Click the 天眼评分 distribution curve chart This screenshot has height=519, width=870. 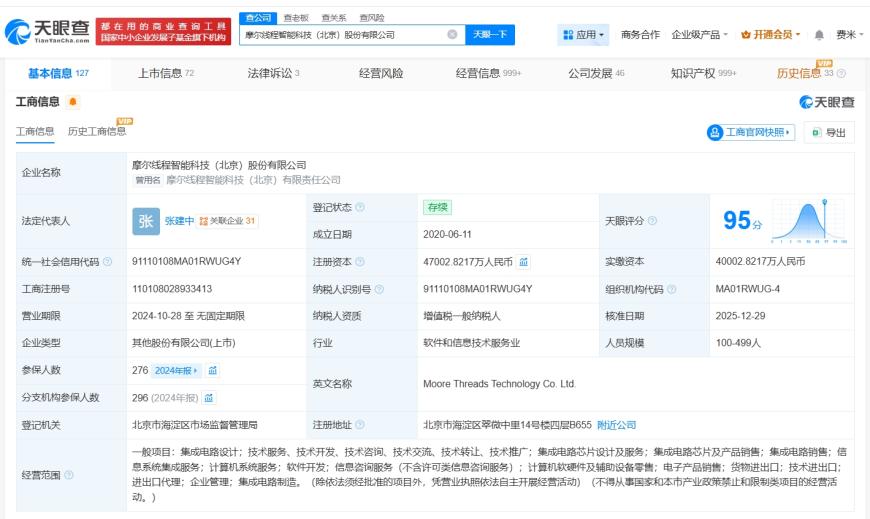point(809,221)
